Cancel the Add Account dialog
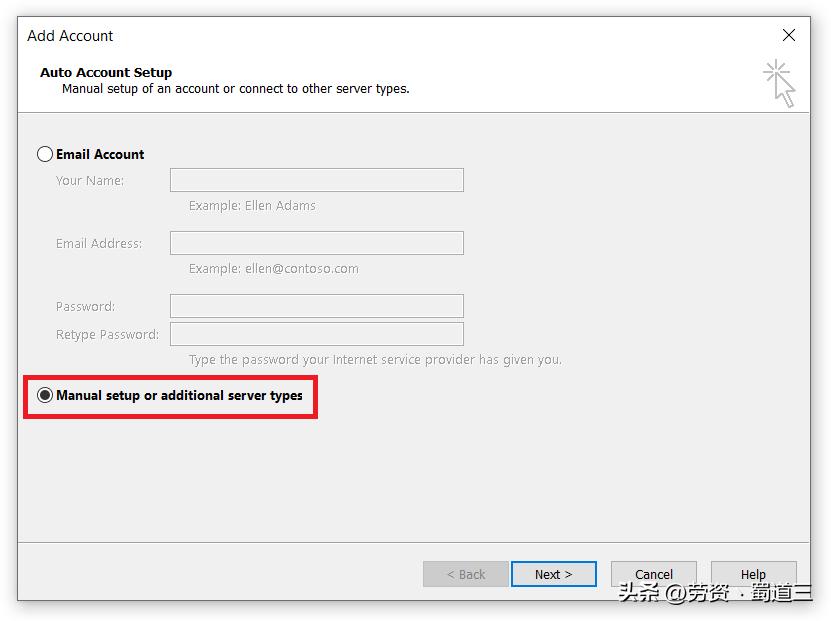 [x=653, y=574]
